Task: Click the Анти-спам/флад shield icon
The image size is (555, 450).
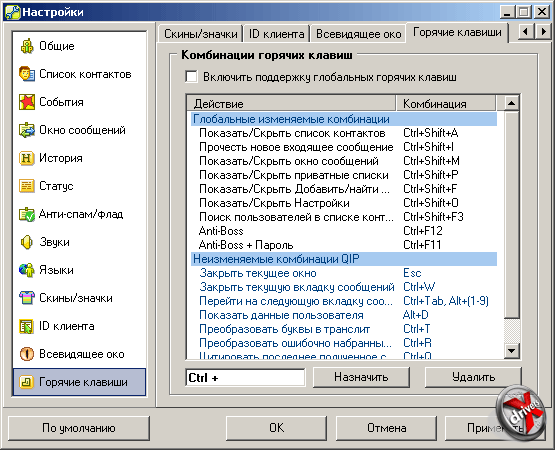Action: pyautogui.click(x=27, y=214)
